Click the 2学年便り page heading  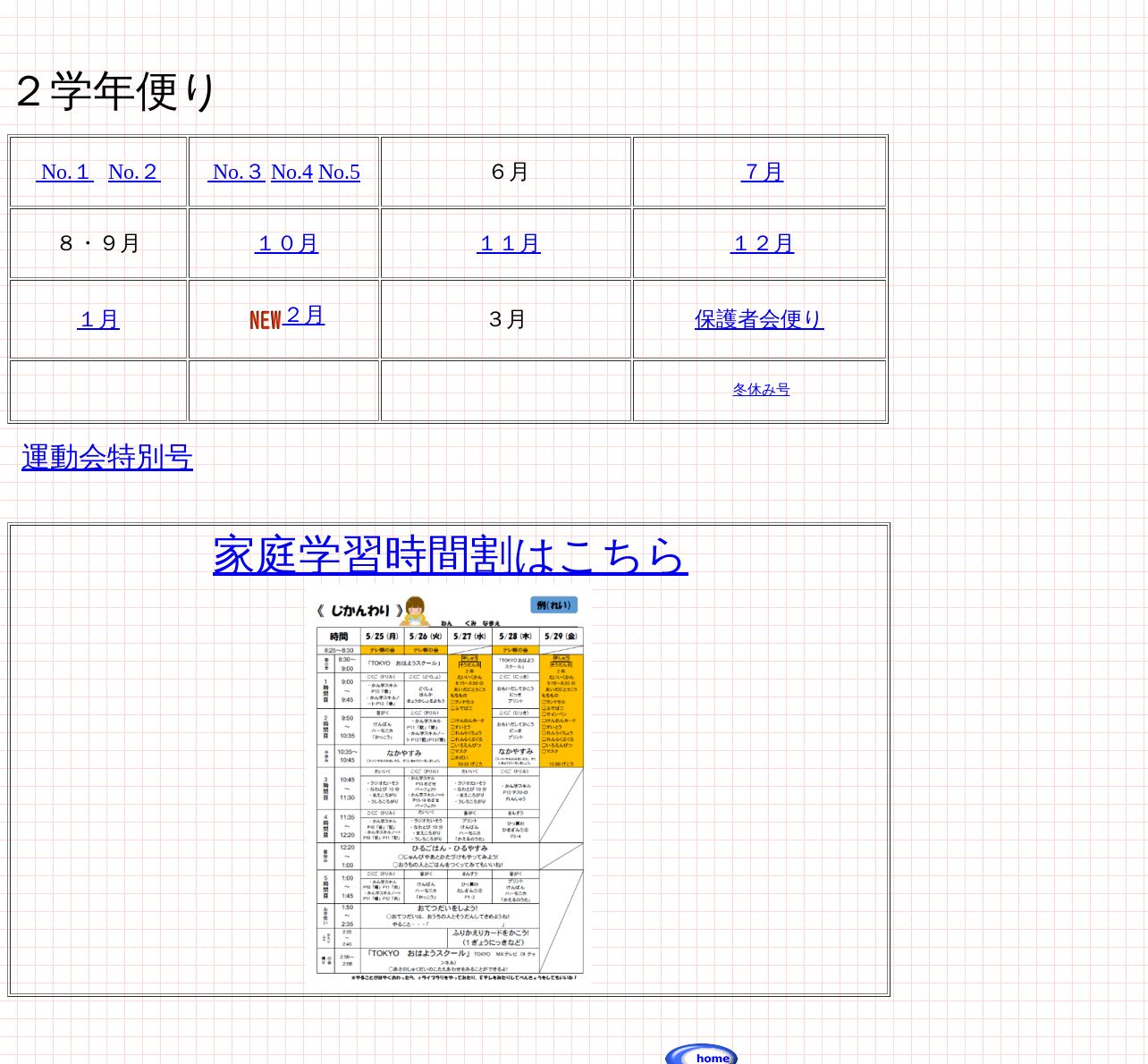pyautogui.click(x=116, y=91)
